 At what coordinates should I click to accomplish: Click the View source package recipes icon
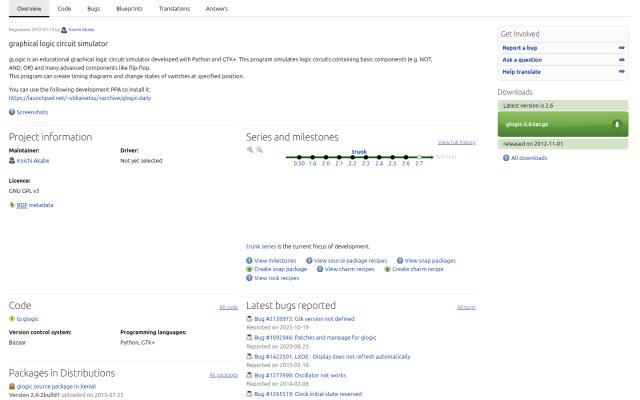pyautogui.click(x=309, y=260)
